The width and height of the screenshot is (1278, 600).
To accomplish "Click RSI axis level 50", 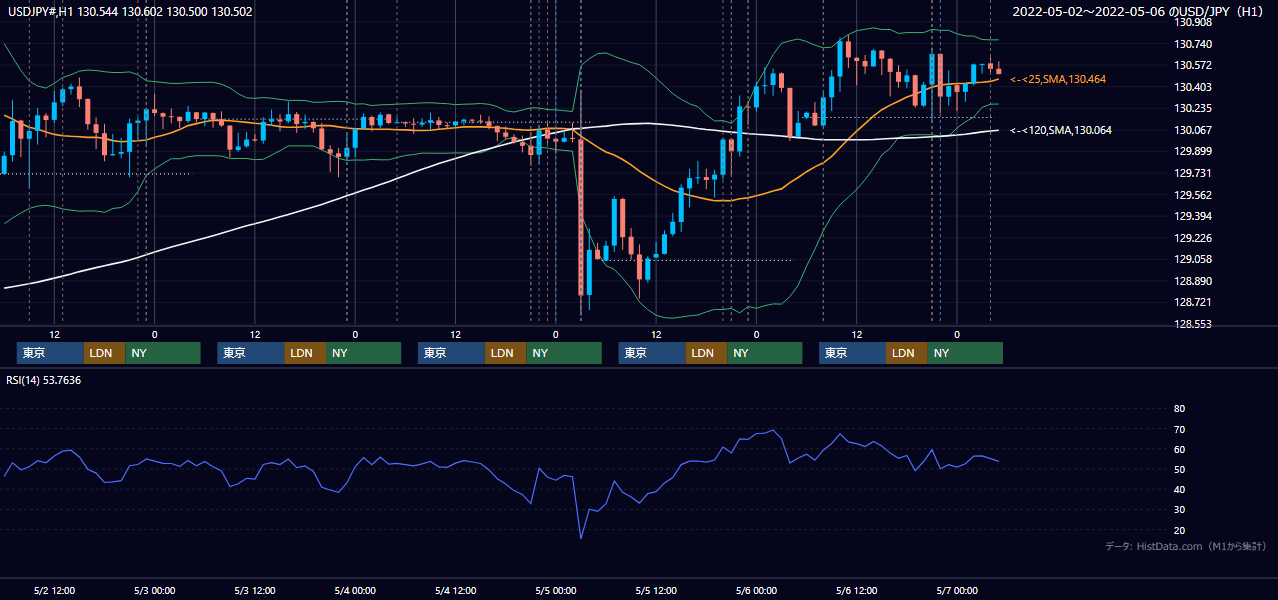I will coord(1179,470).
